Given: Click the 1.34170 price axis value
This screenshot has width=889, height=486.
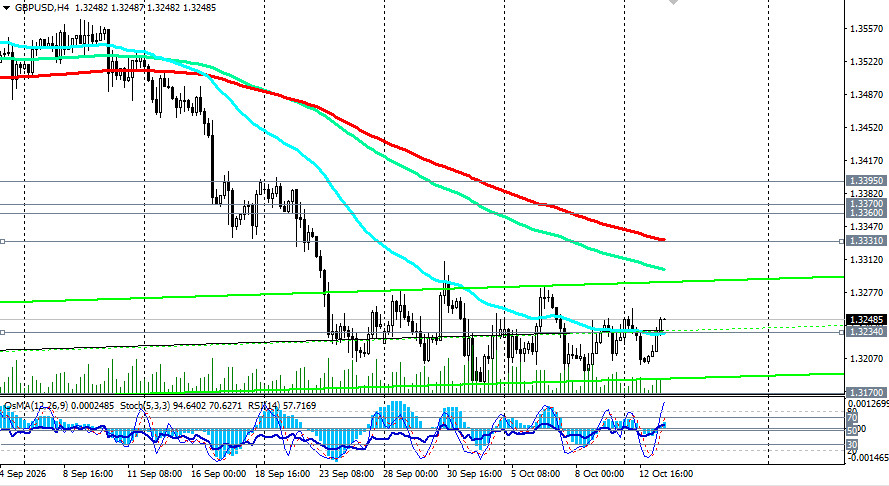Looking at the screenshot, I should click(867, 160).
